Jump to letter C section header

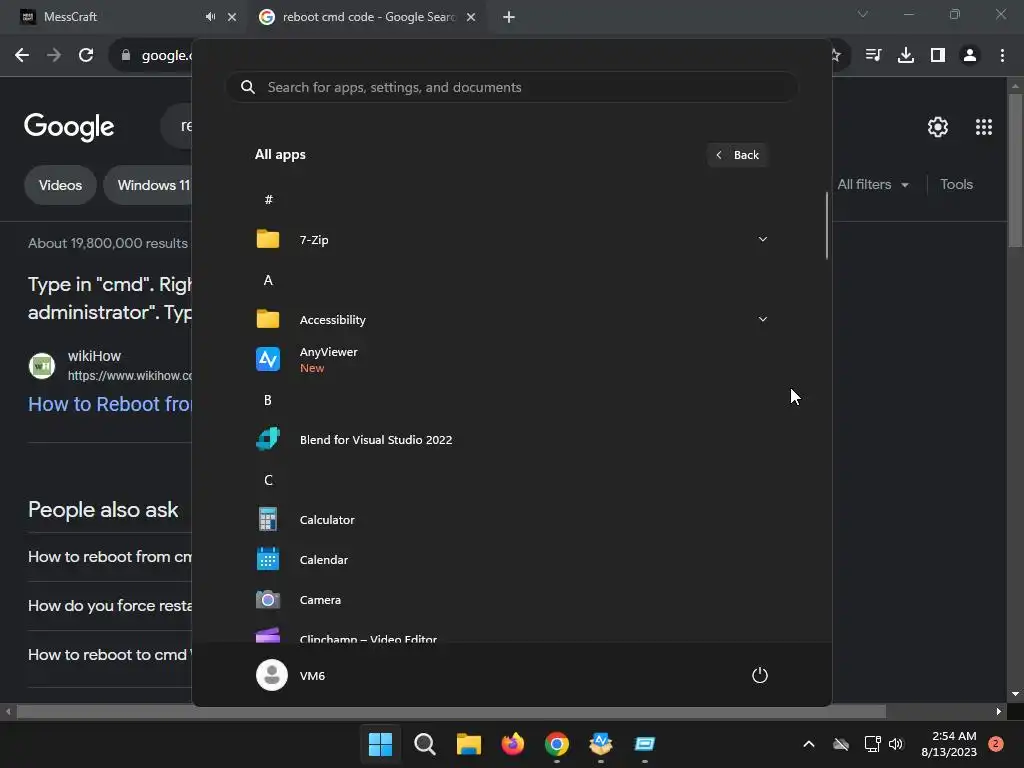[x=268, y=480]
